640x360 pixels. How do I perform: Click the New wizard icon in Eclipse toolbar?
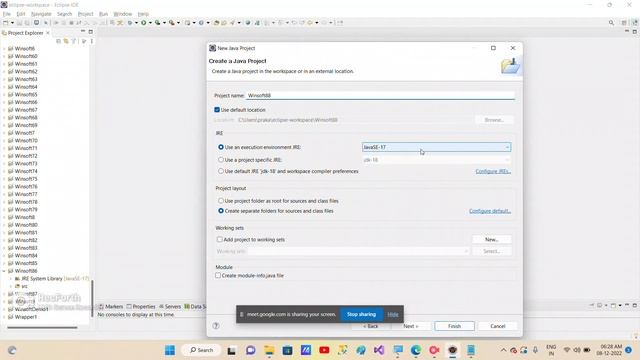(6, 23)
